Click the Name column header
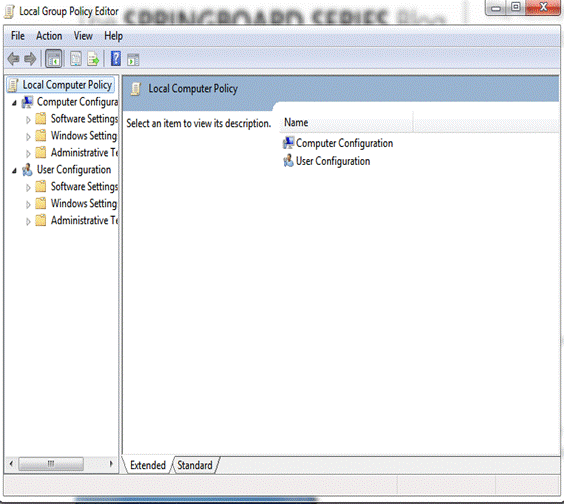 [x=346, y=122]
